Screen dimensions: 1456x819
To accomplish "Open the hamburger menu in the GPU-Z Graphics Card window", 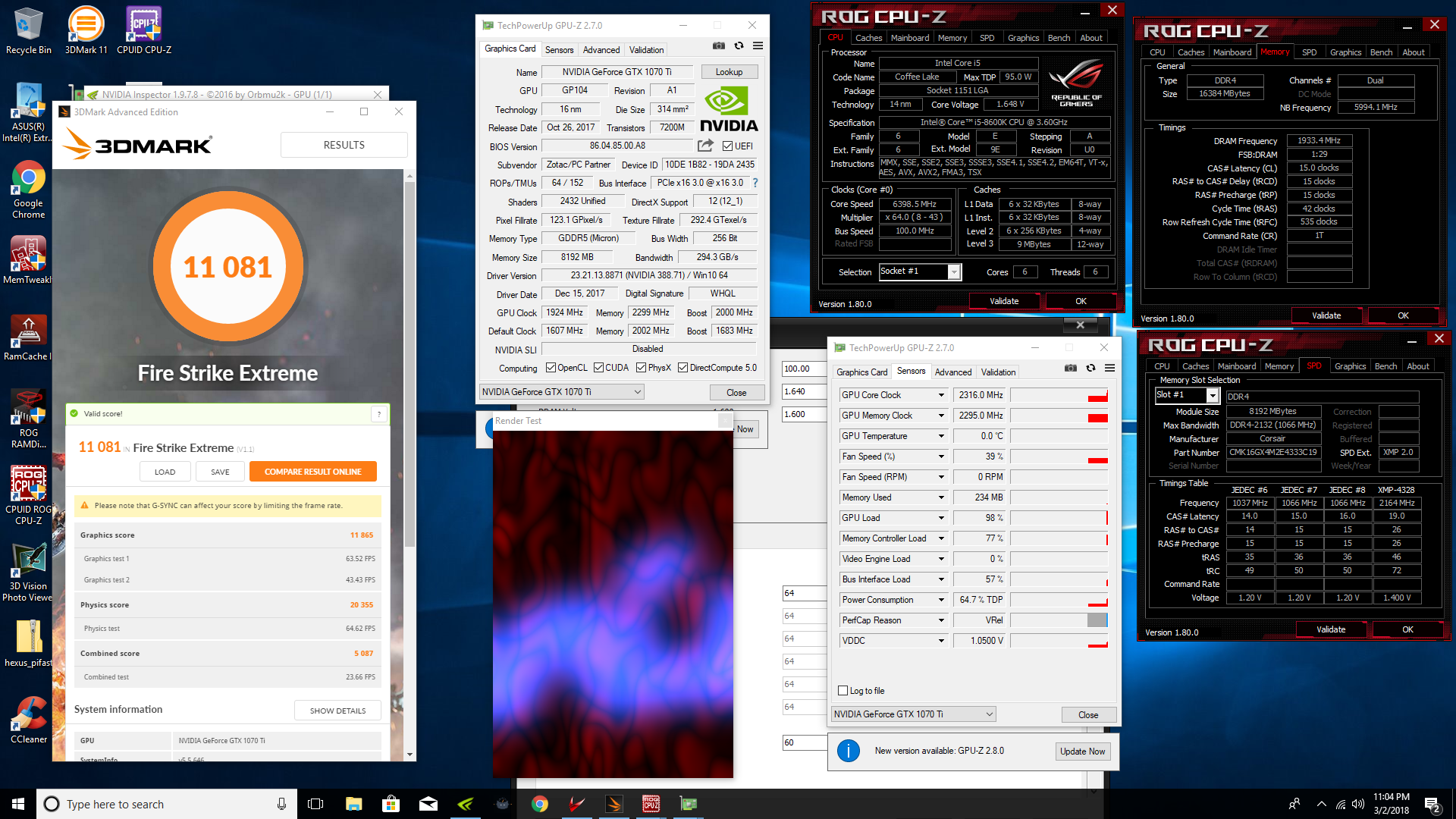I will (758, 46).
